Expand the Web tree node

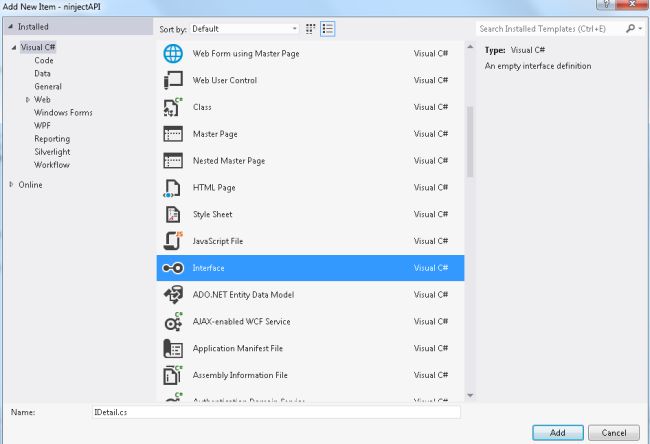click(28, 99)
